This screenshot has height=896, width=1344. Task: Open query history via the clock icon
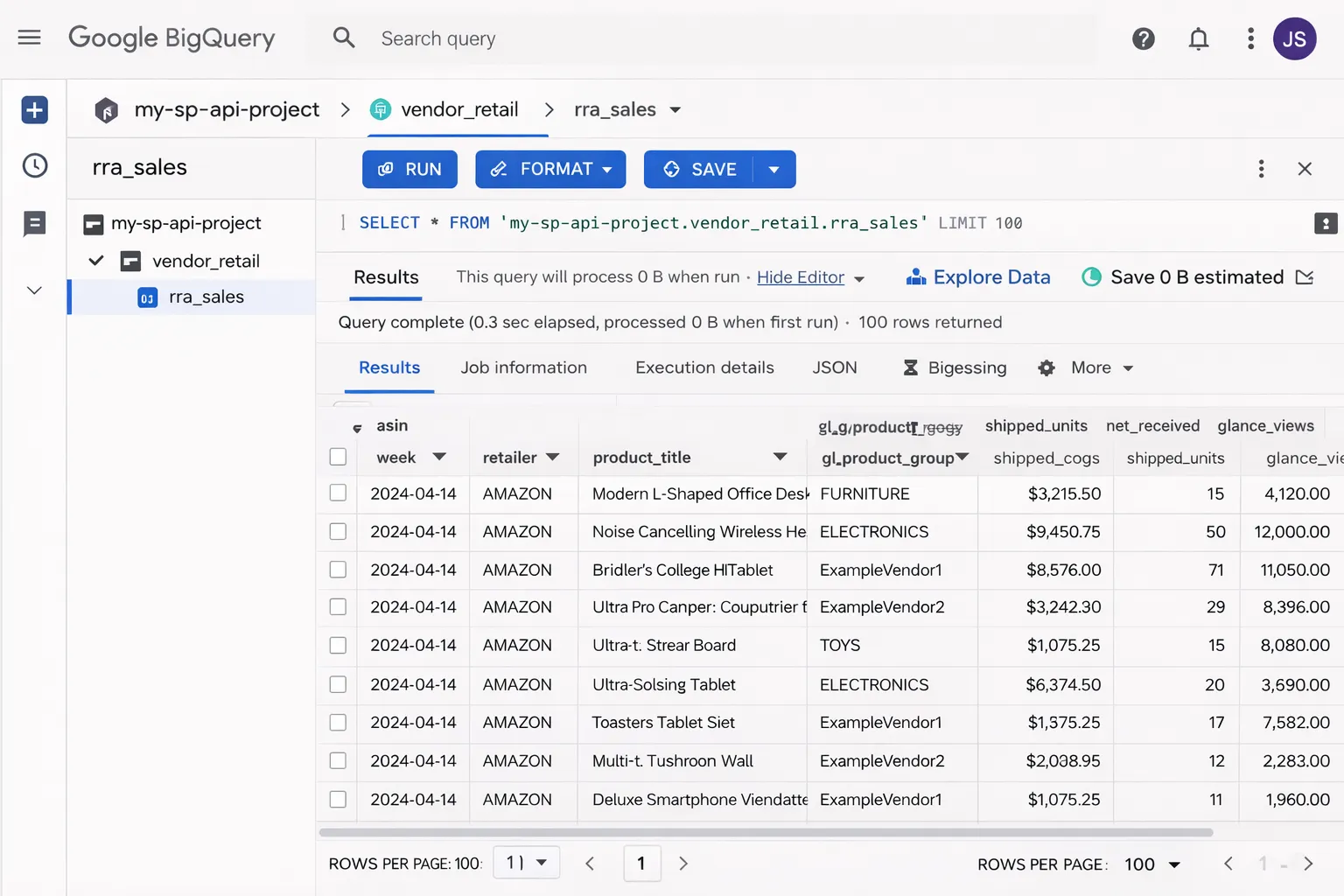(33, 164)
